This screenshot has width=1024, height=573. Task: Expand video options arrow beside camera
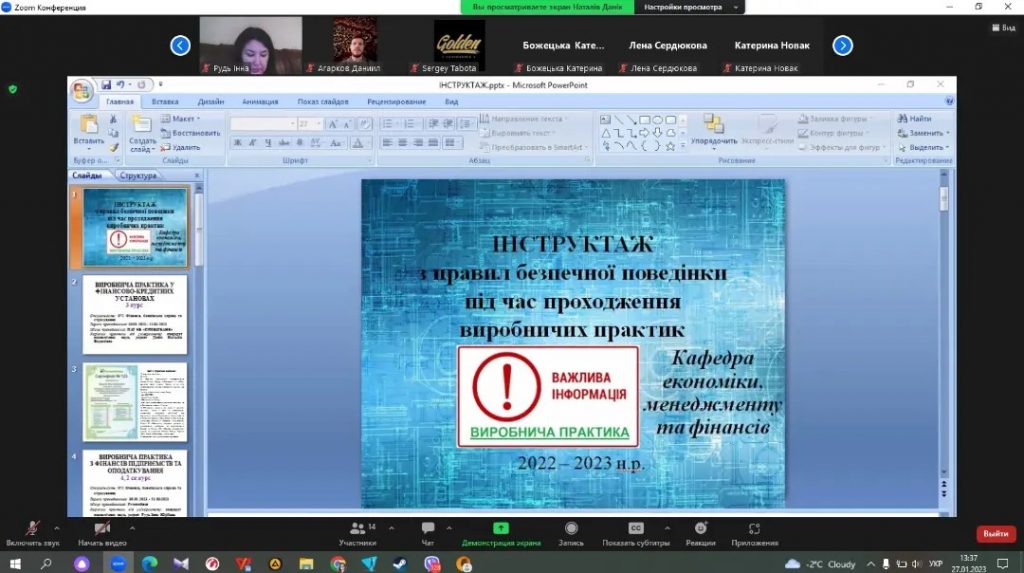131,527
